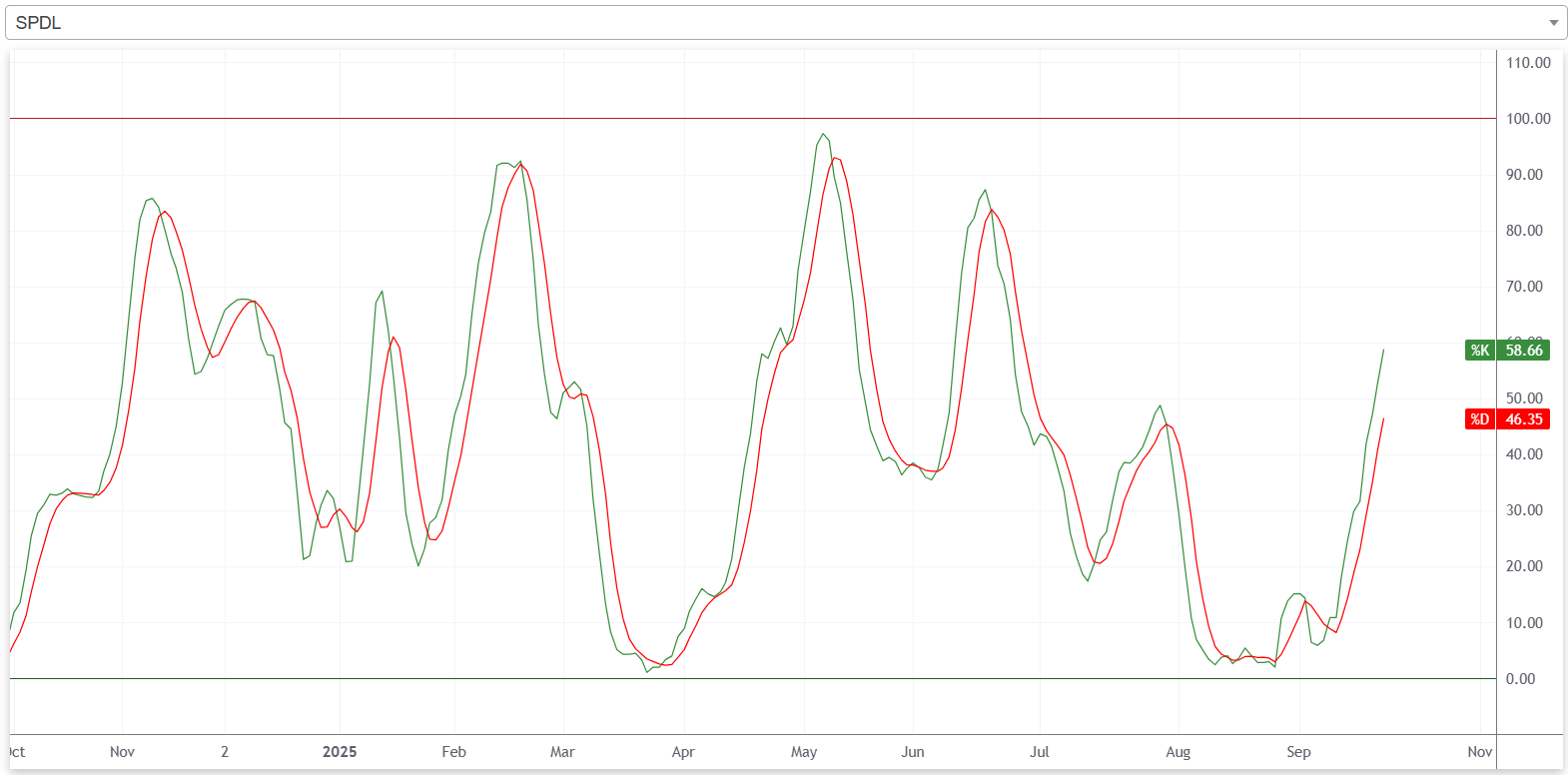Click the 100.00 price axis label
This screenshot has width=1568, height=775.
[x=1528, y=119]
